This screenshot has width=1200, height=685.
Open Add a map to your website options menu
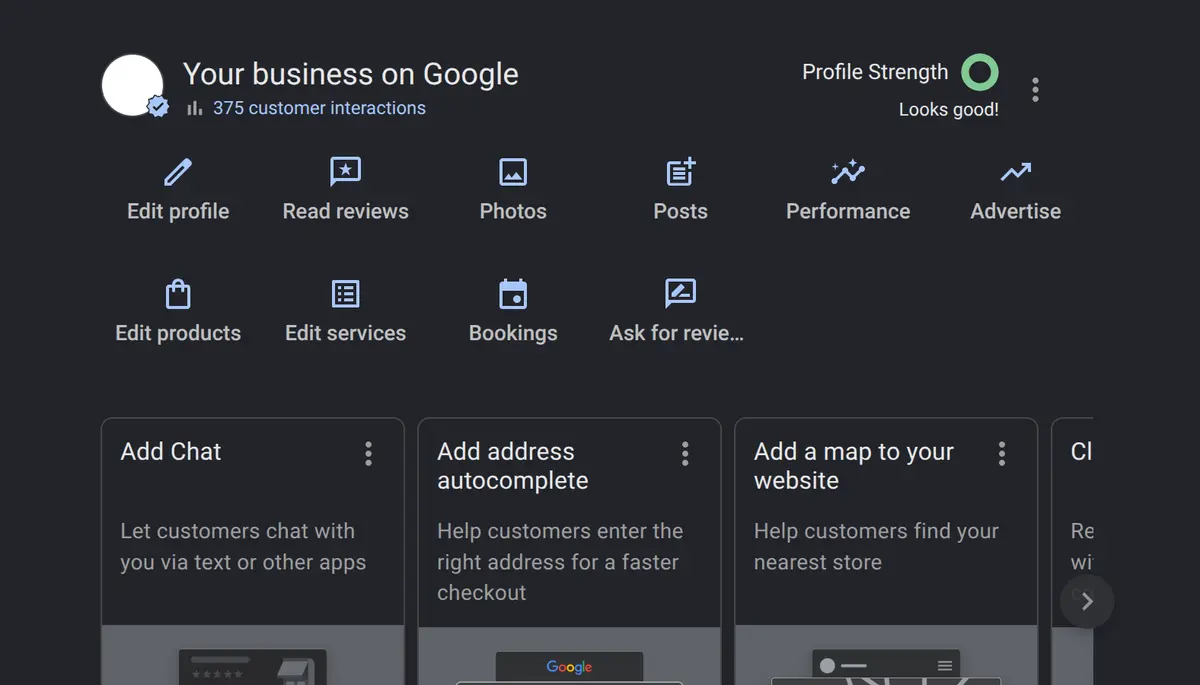tap(1001, 454)
